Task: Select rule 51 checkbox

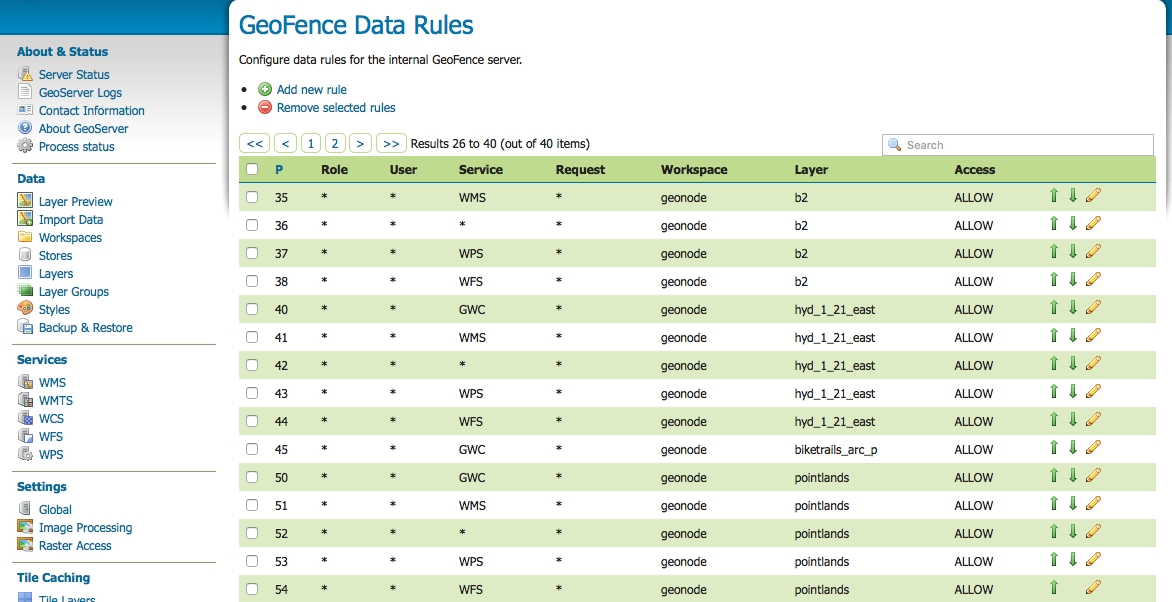Action: 252,506
